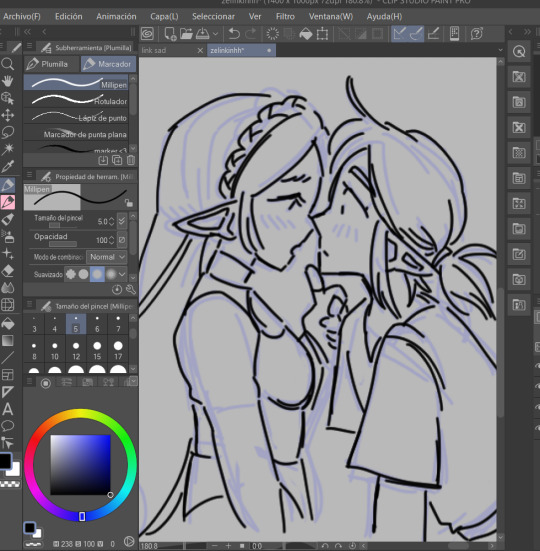Open the help question mark icon
540x551 pixels.
point(477,34)
